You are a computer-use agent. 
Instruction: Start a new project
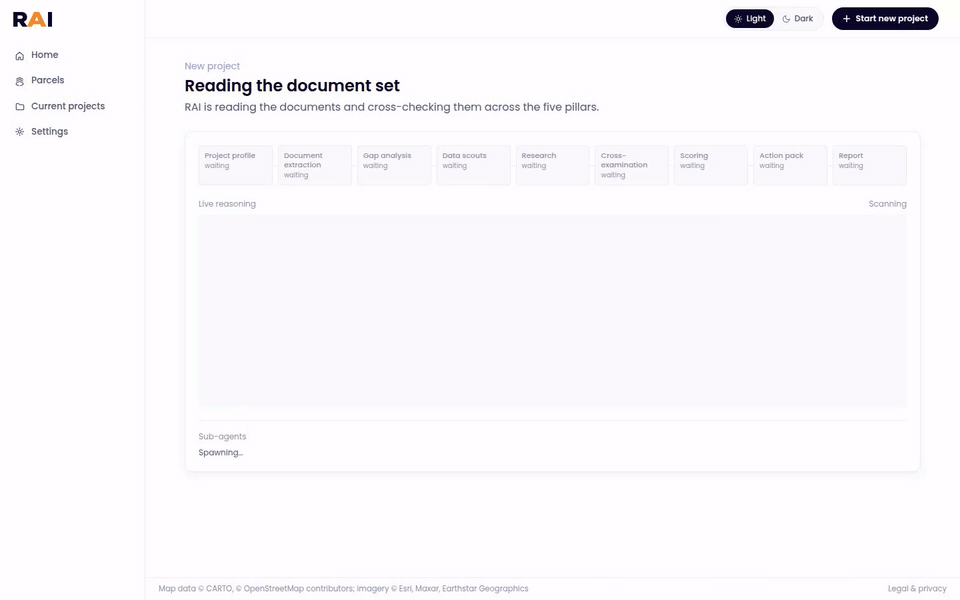(x=885, y=19)
